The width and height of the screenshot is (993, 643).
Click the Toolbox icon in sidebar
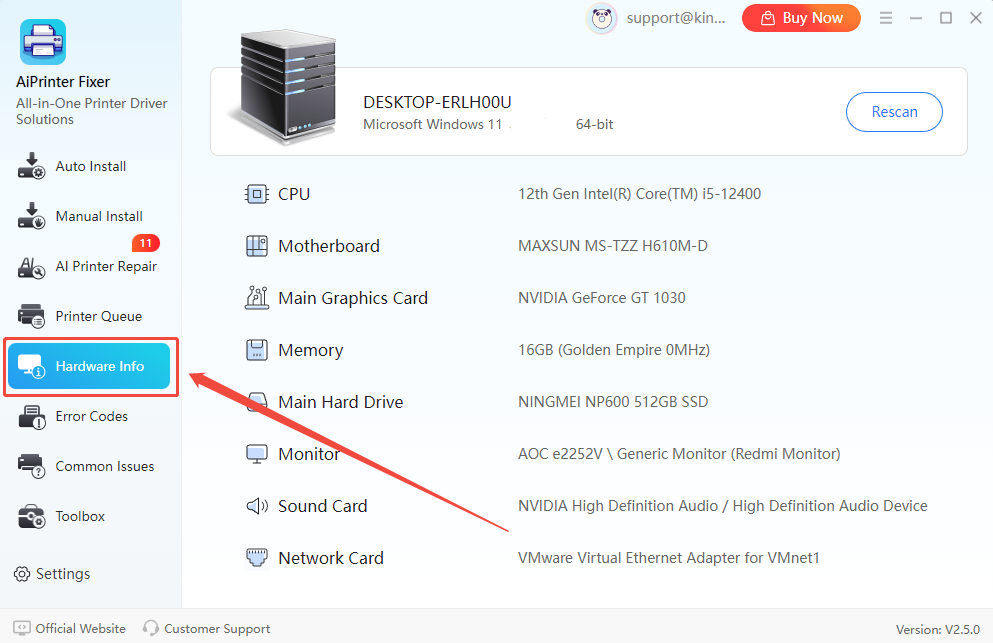click(32, 517)
